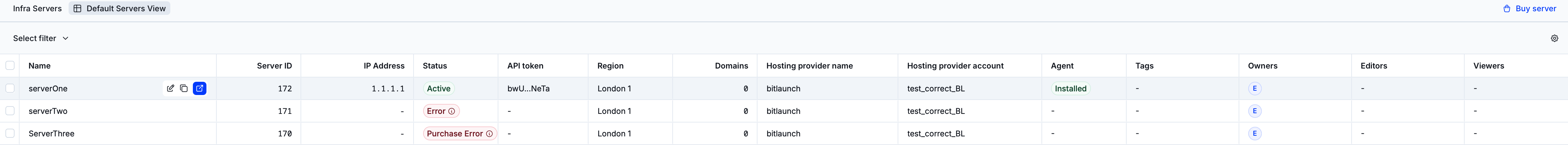Expand the Select filter dropdown
The width and height of the screenshot is (1568, 145).
tap(41, 38)
